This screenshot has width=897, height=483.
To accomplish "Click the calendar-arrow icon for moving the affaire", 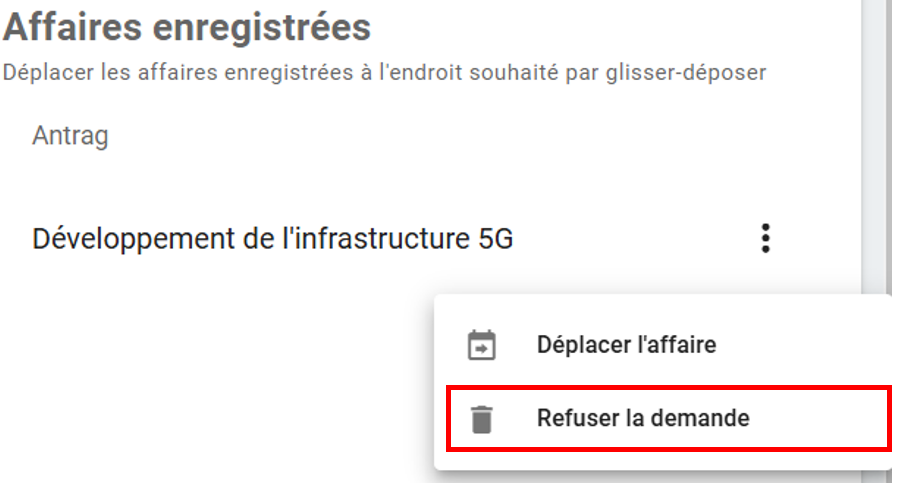I will (482, 346).
